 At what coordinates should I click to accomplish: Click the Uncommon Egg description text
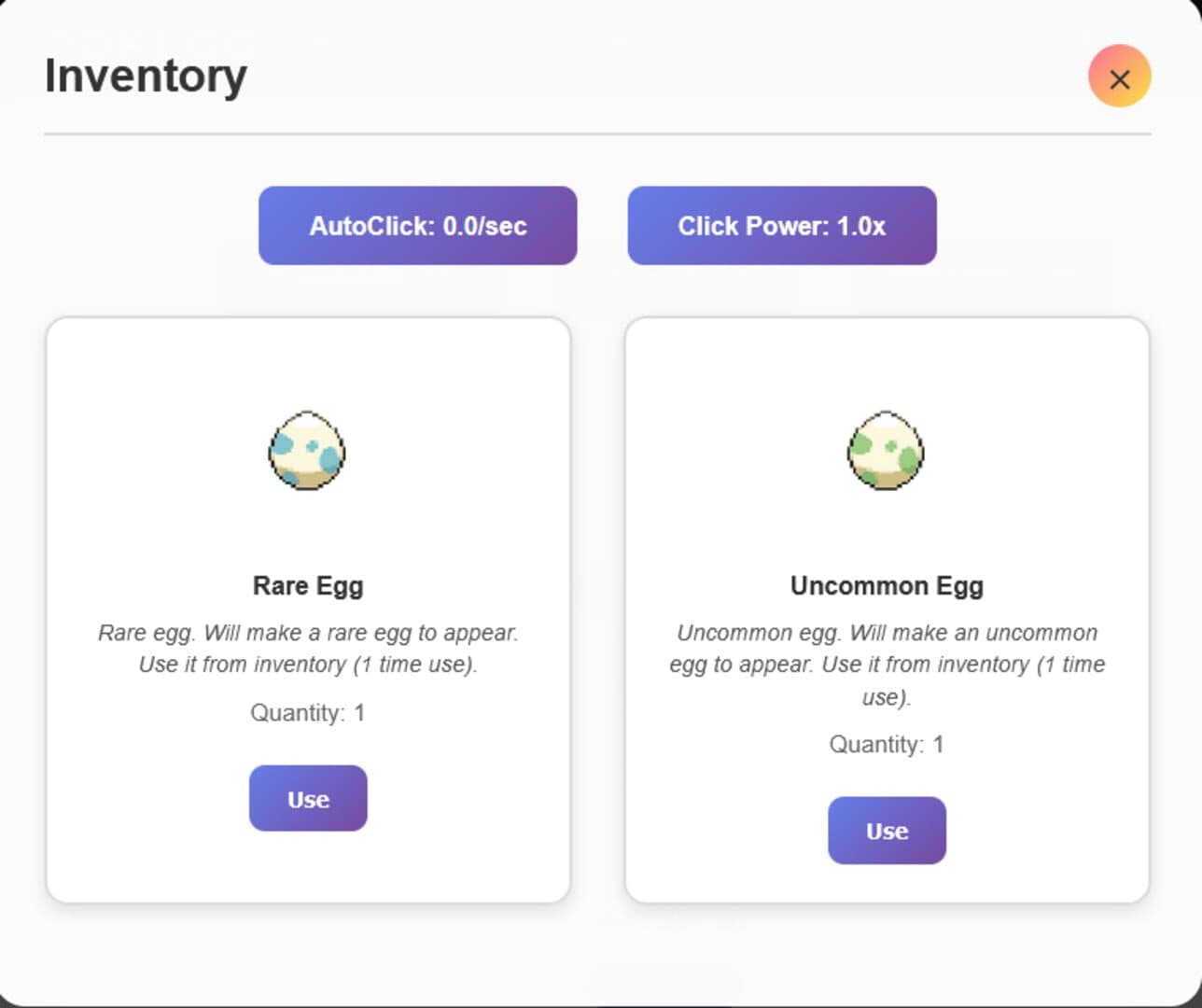887,665
